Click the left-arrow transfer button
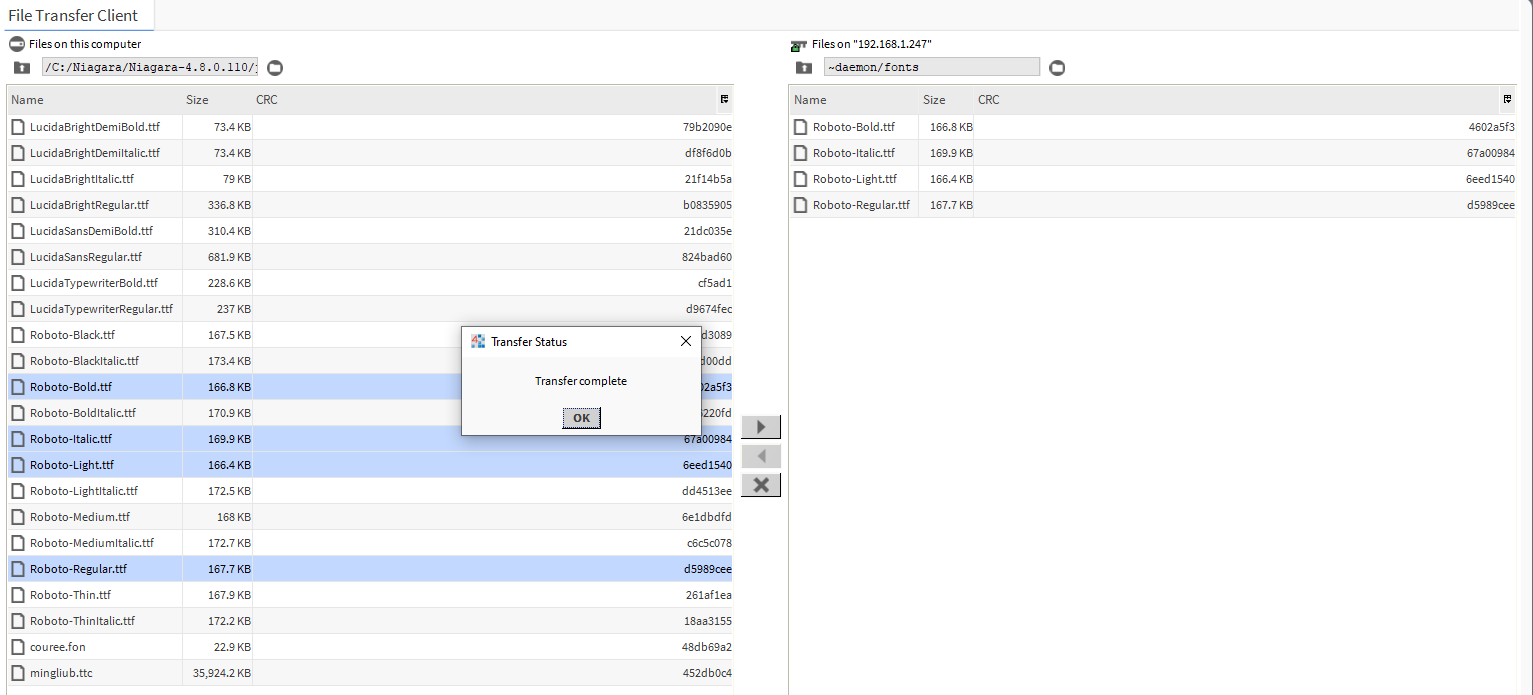 tap(760, 456)
